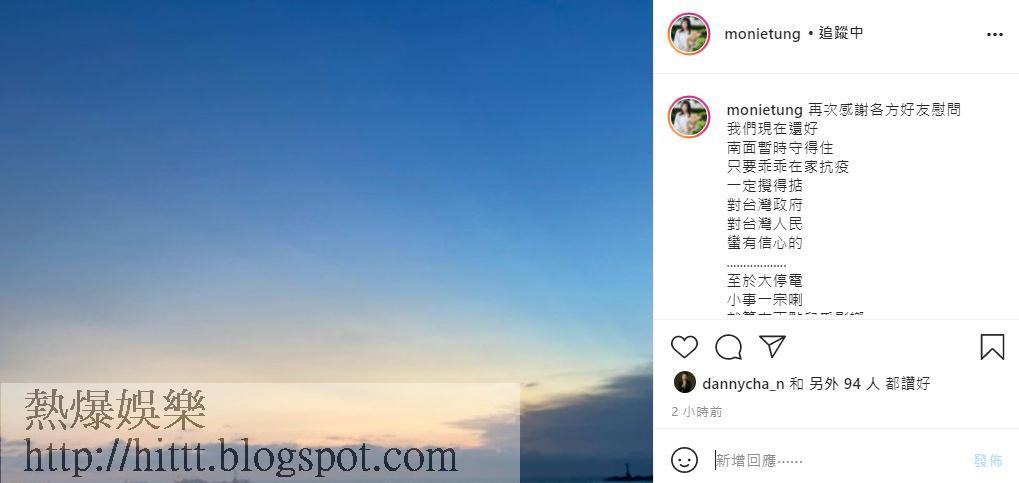Focus the 新增回應 comment input field
The image size is (1019, 483).
(838, 461)
